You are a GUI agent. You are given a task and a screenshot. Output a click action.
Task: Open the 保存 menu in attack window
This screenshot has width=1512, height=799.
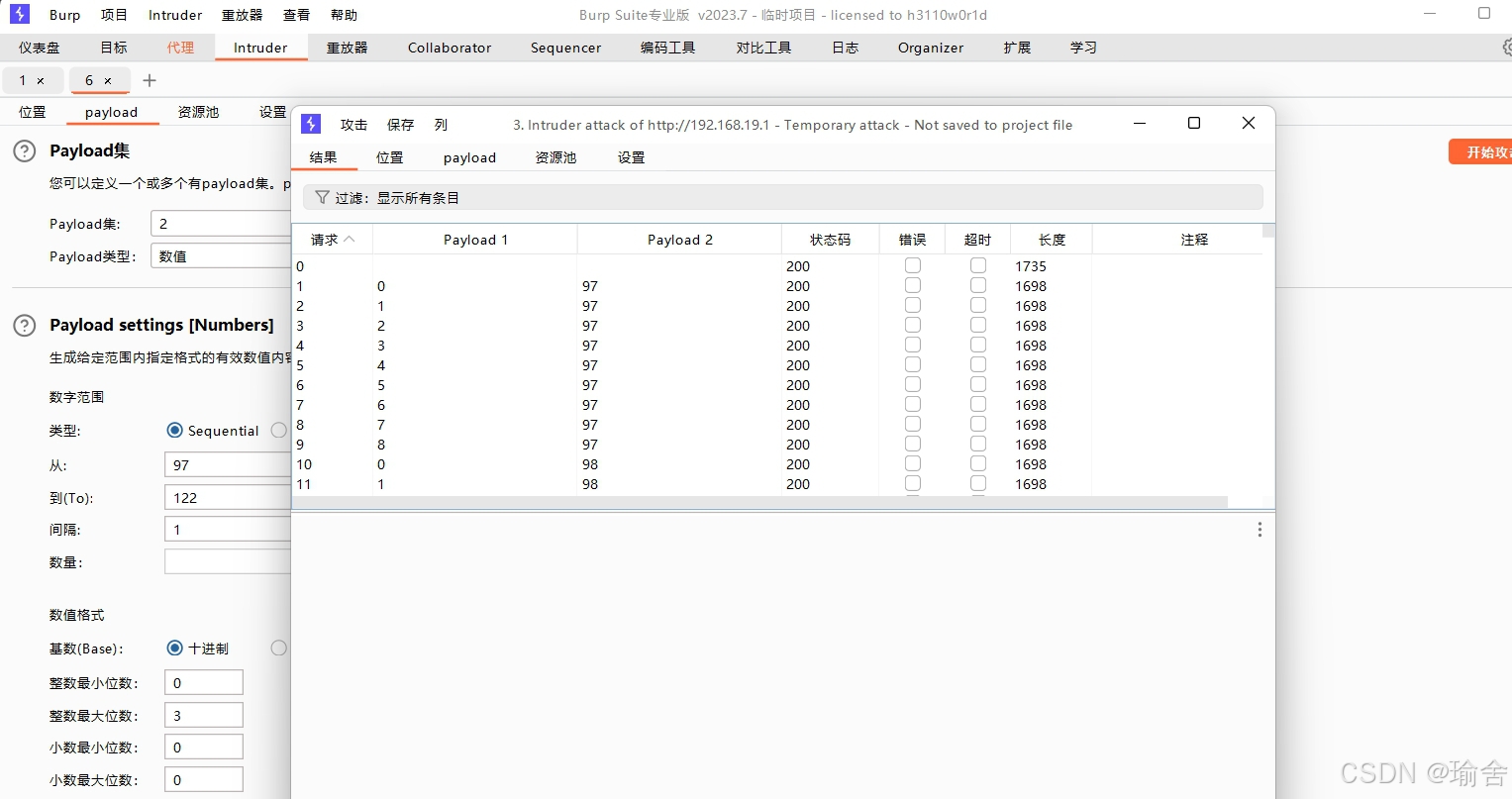(400, 125)
